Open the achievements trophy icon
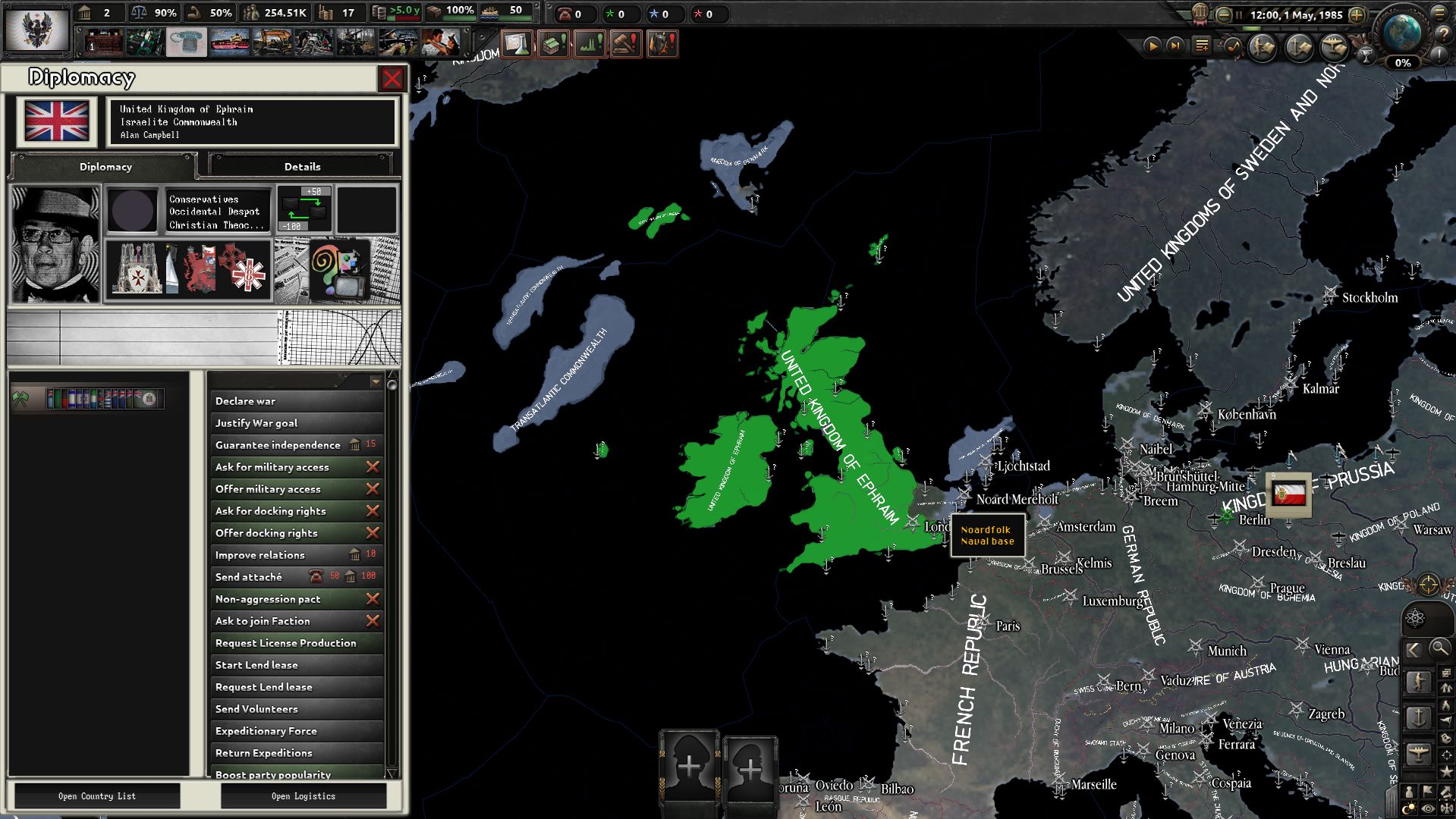 click(x=1366, y=55)
